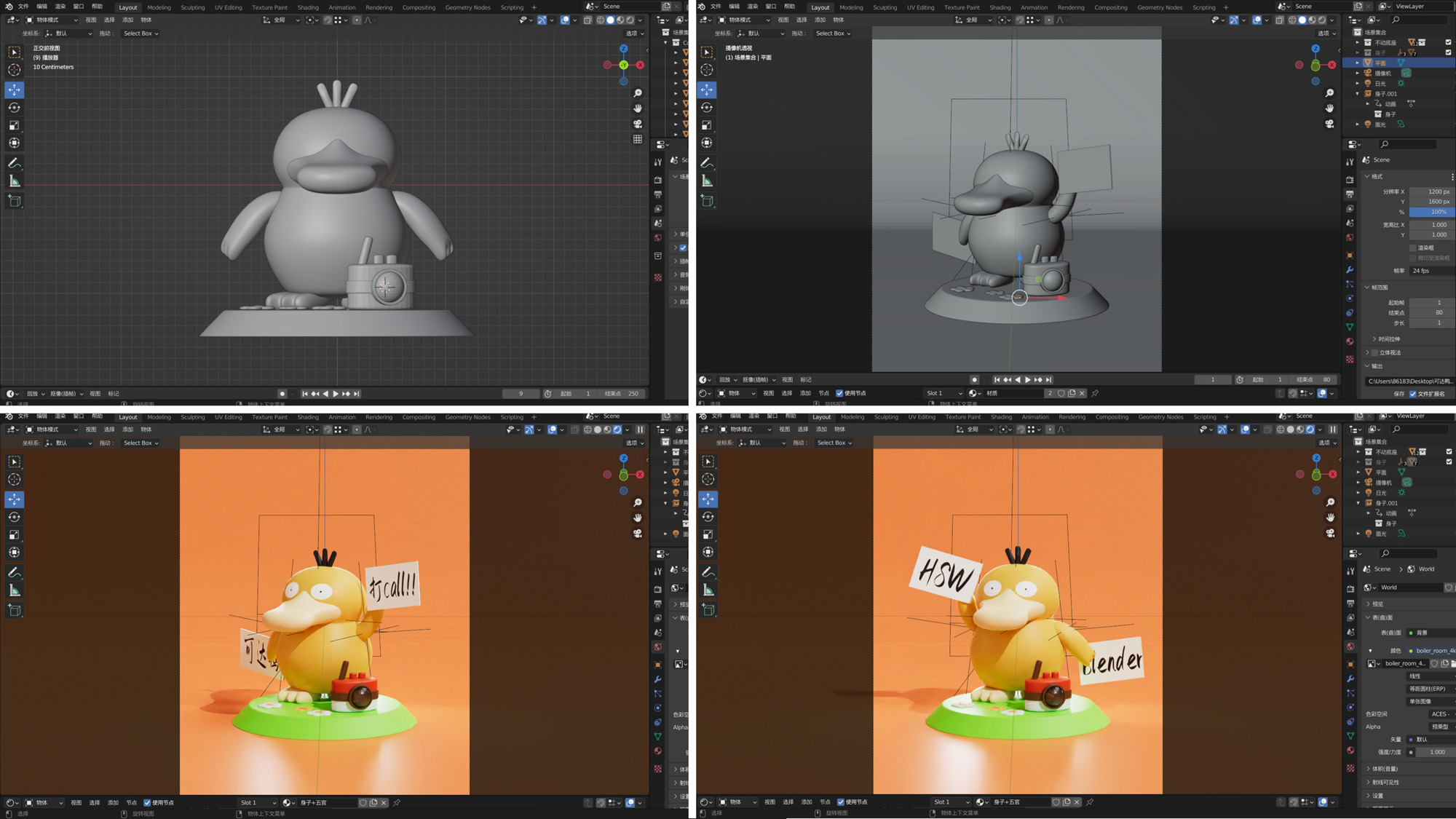Image resolution: width=1456 pixels, height=819 pixels.
Task: Open 抠像(插帧) popover in grey camera-view timeline
Action: coord(759,380)
